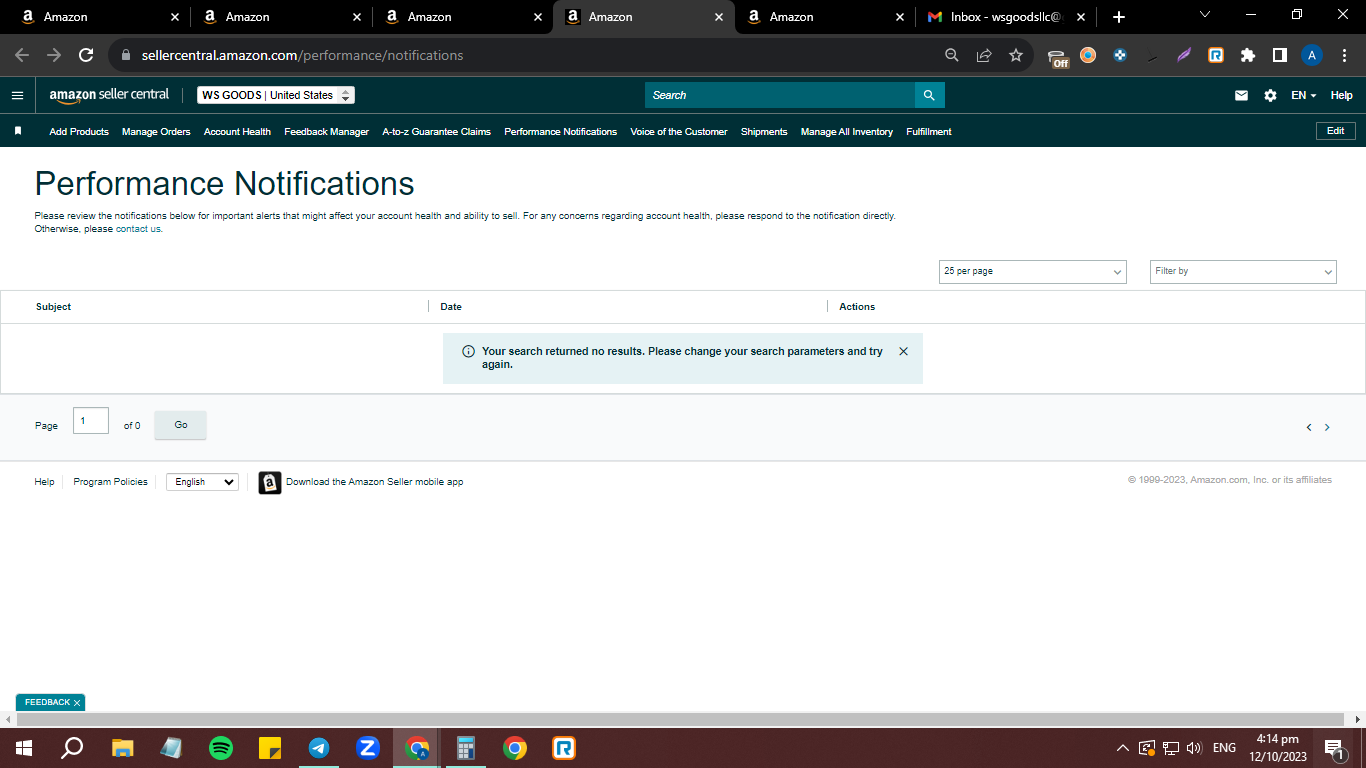Show hidden system tray icons

1122,748
